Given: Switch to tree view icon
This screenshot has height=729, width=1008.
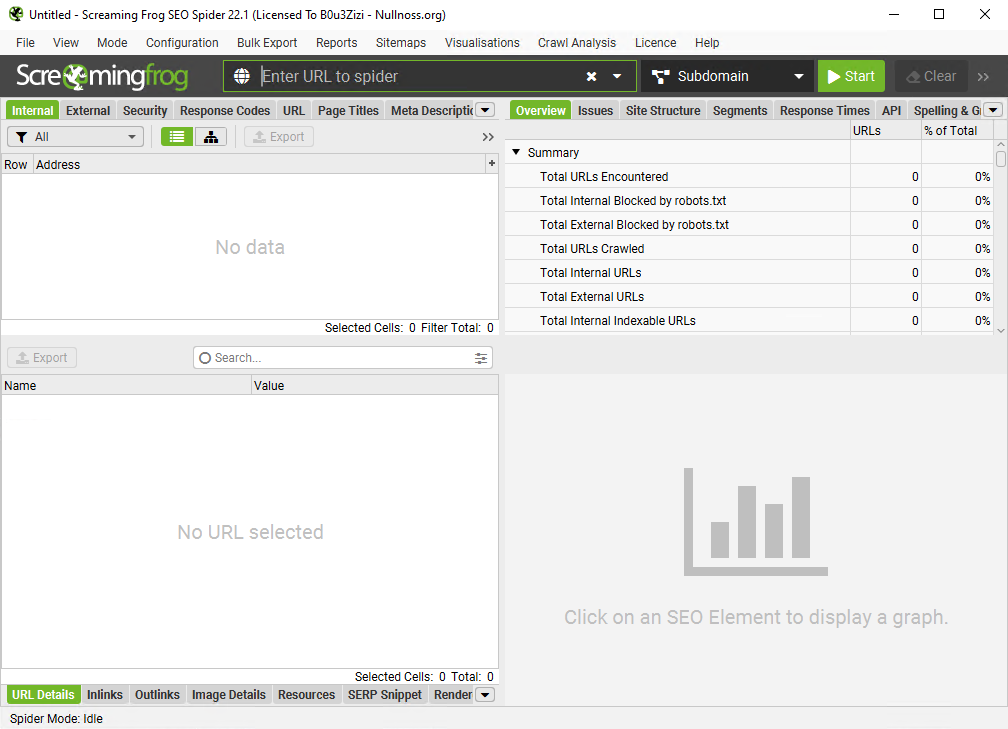Looking at the screenshot, I should 211,137.
